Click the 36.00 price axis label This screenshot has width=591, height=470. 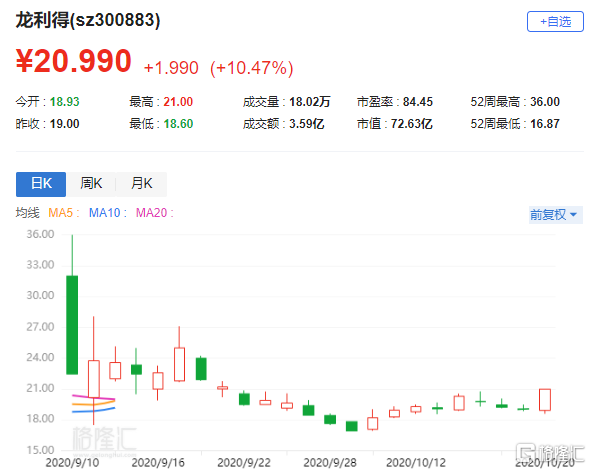pyautogui.click(x=40, y=234)
